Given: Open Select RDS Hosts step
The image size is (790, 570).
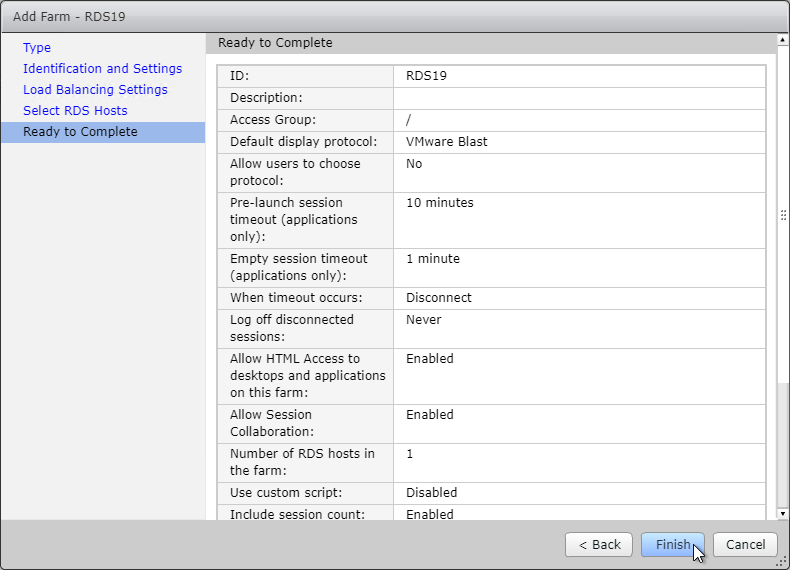Looking at the screenshot, I should click(75, 110).
